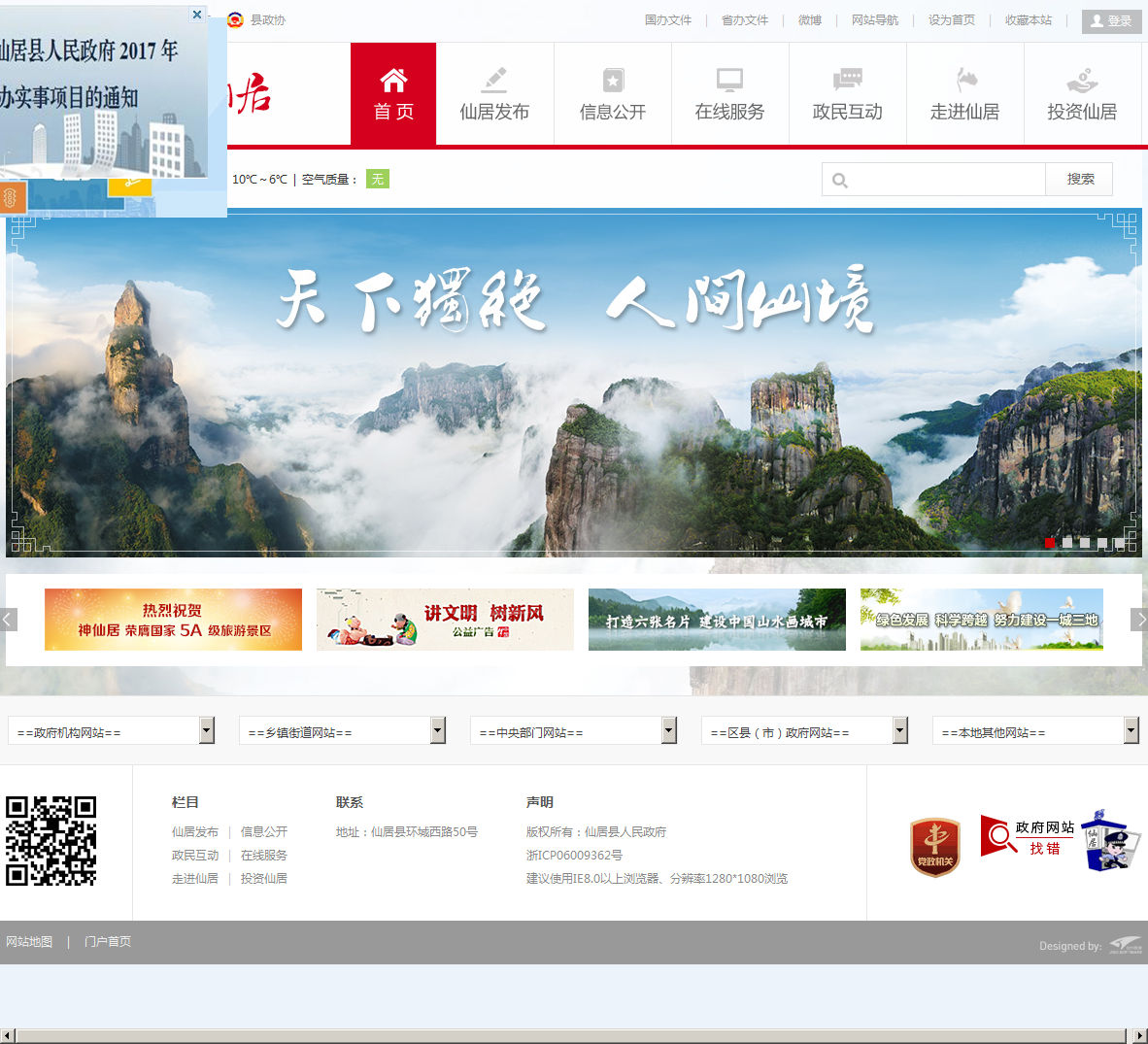Close the floating notice popup

pos(197,14)
